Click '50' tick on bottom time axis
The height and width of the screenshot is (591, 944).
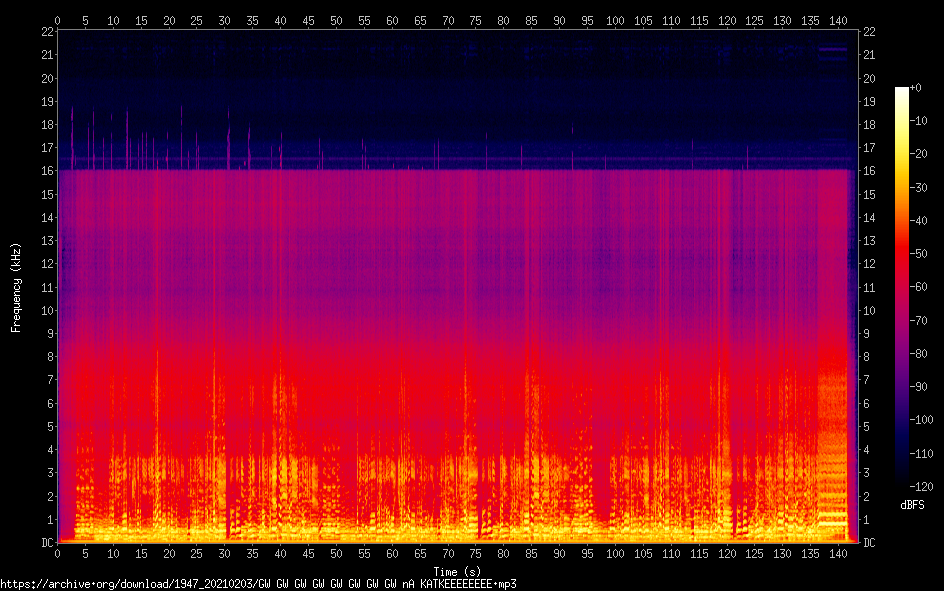(x=336, y=554)
